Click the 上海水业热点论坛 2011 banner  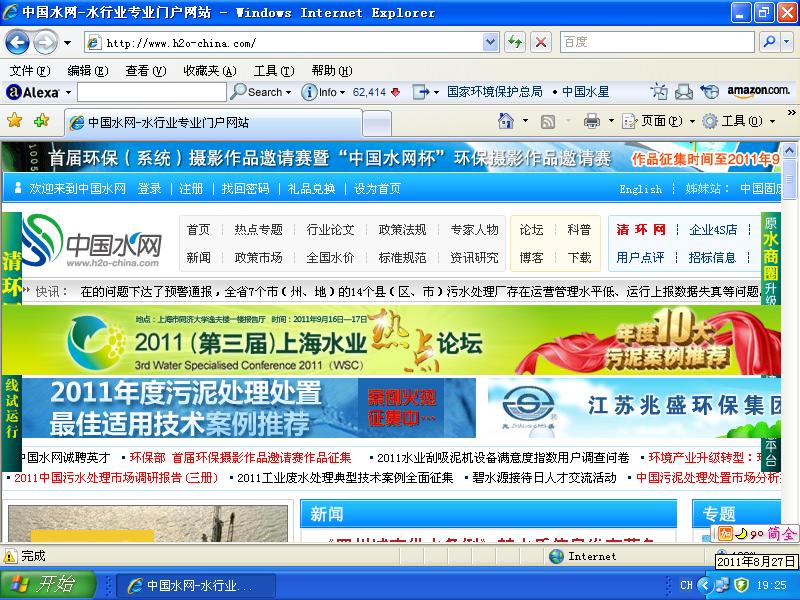click(x=391, y=340)
